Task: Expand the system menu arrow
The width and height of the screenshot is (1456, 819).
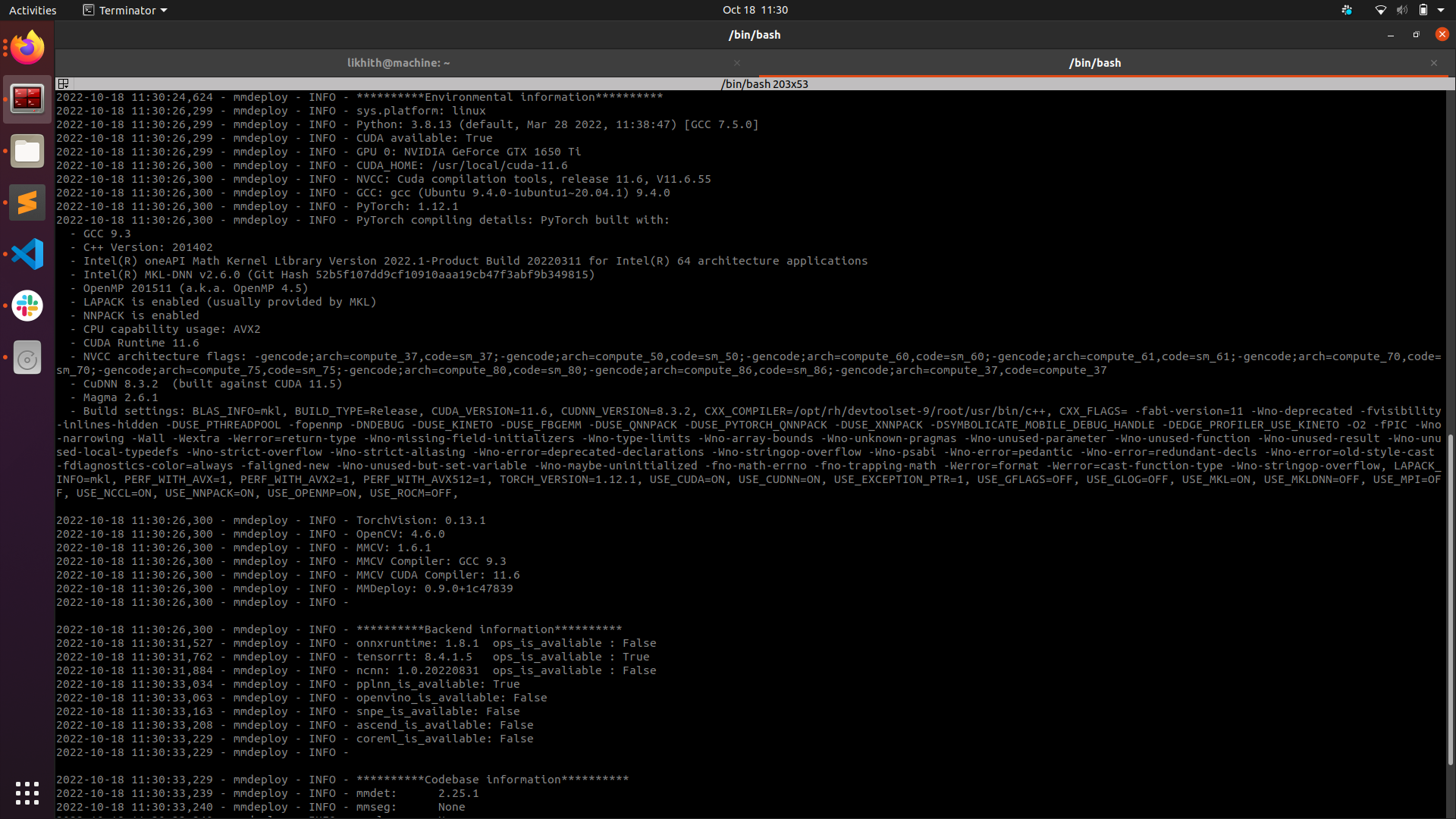Action: pyautogui.click(x=1441, y=10)
